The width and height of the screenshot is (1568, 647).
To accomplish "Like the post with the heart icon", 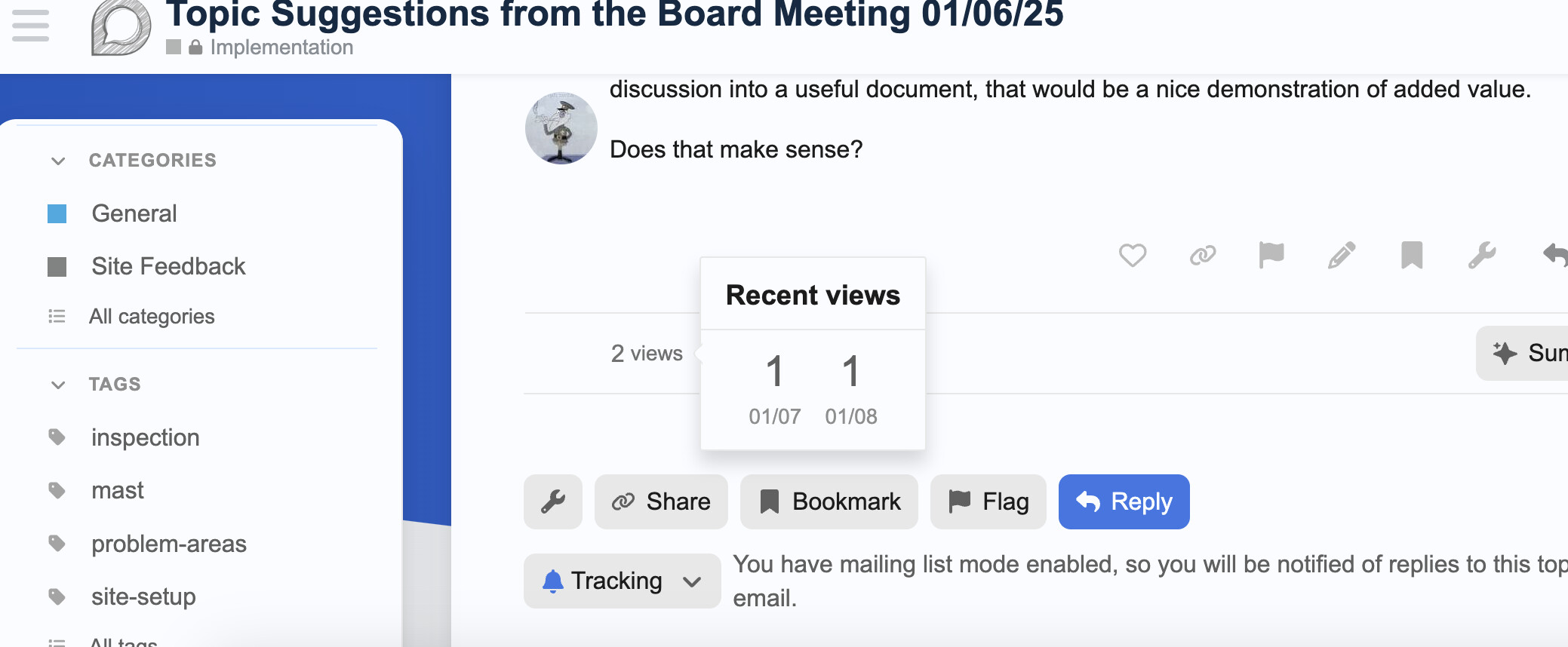I will pyautogui.click(x=1132, y=256).
